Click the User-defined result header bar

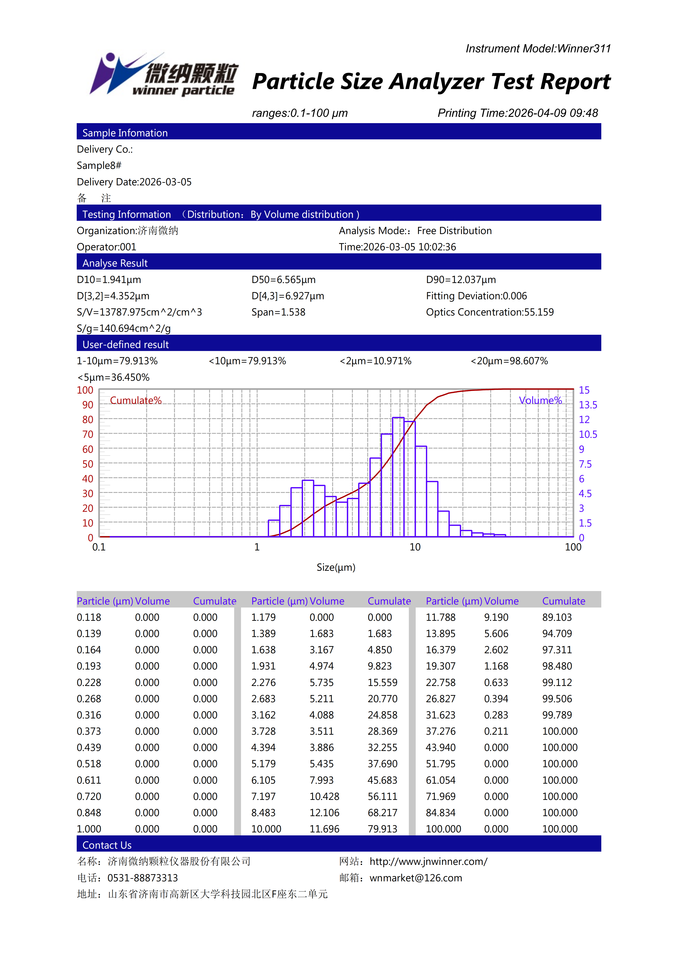[339, 343]
